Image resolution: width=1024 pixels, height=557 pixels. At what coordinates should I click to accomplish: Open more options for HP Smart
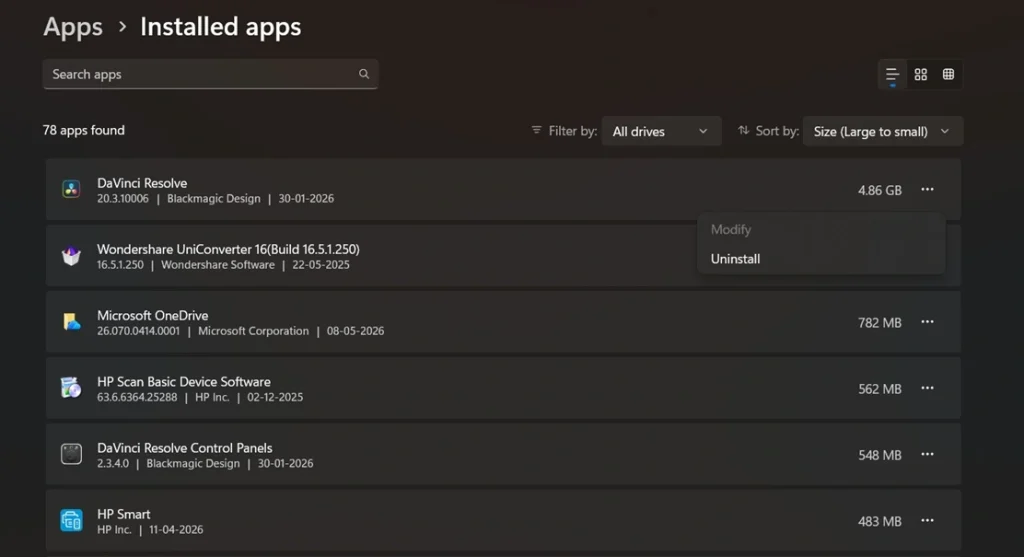pos(927,520)
